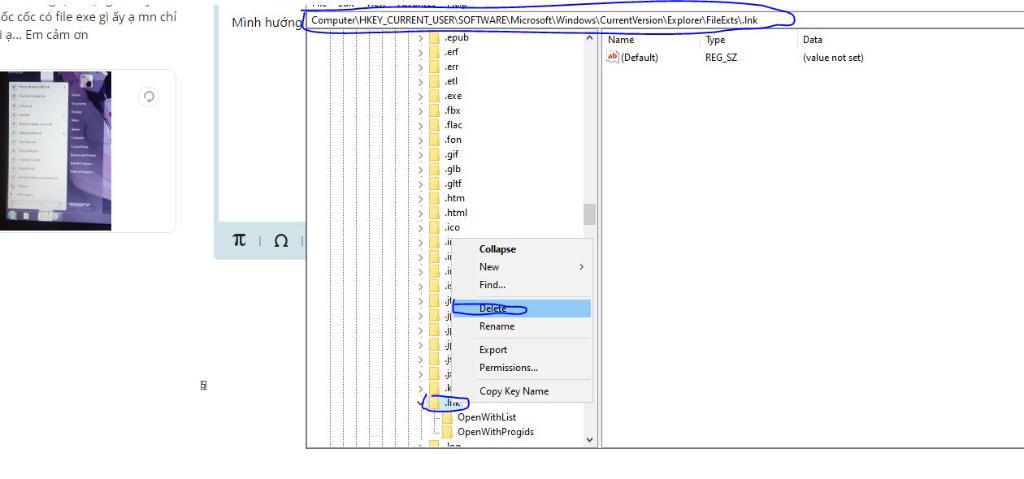The height and width of the screenshot is (479, 1024).
Task: Click the circular rotate icon beside the photo
Action: (x=149, y=97)
